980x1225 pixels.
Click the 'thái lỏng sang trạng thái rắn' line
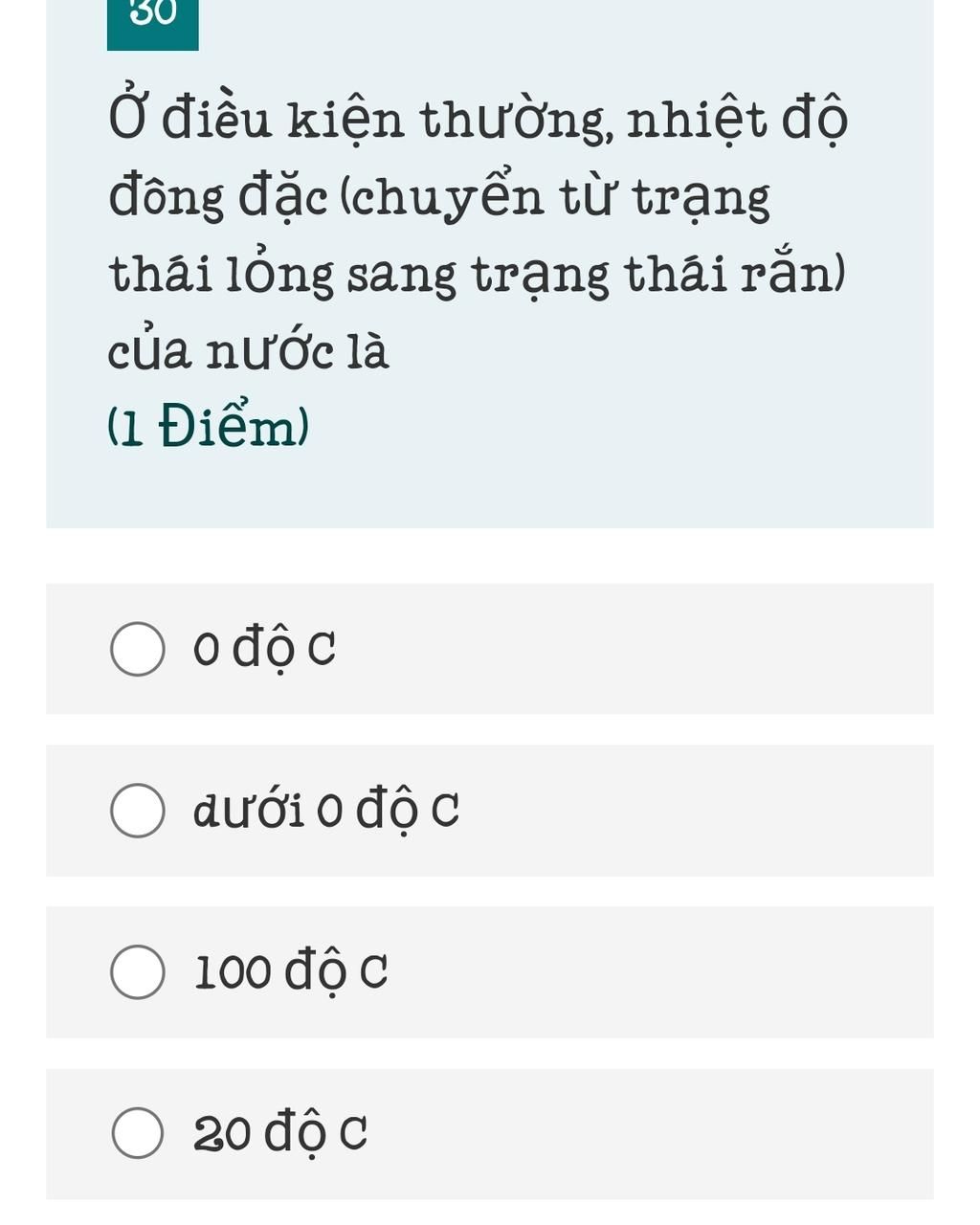(477, 275)
